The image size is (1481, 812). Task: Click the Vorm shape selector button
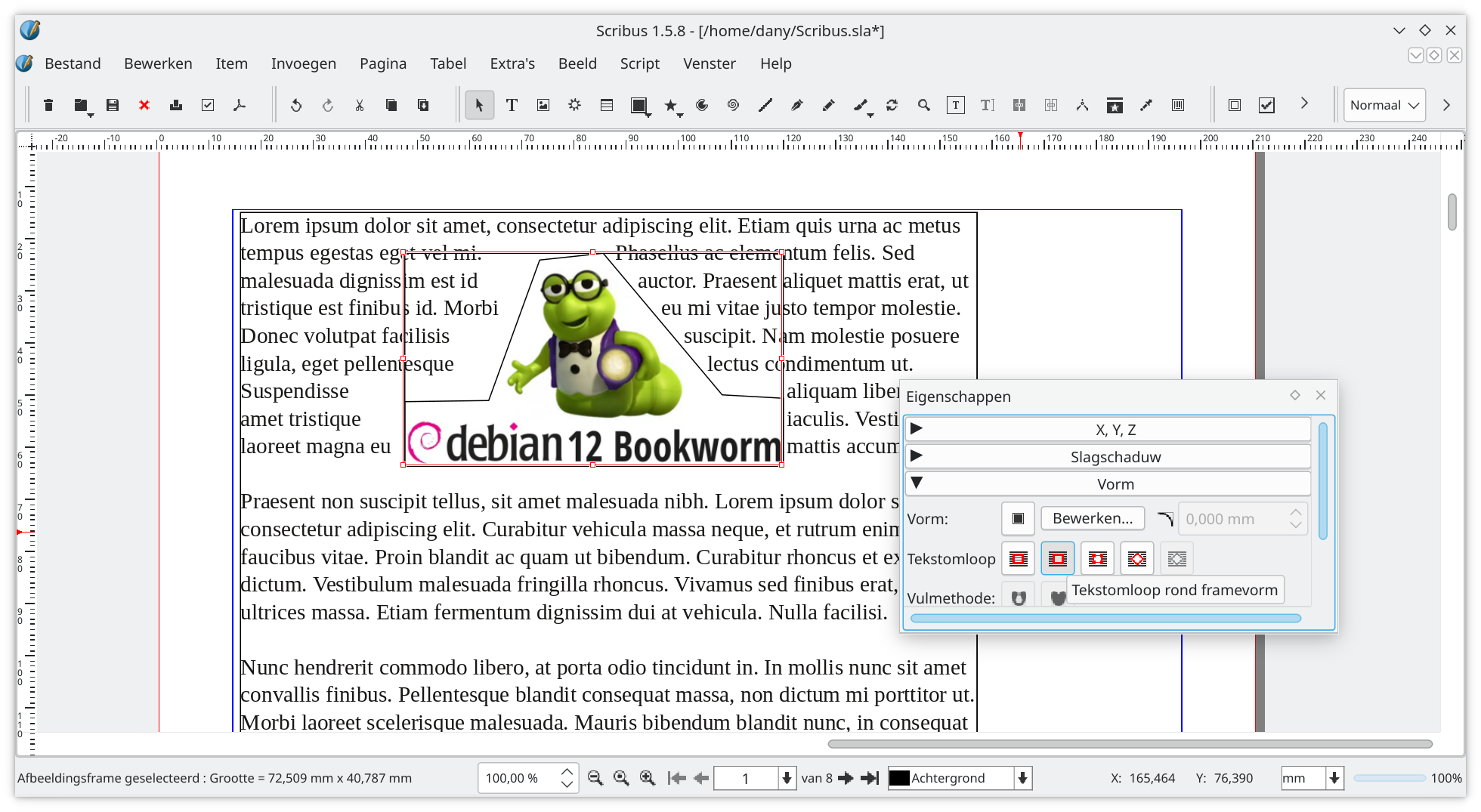[1018, 518]
